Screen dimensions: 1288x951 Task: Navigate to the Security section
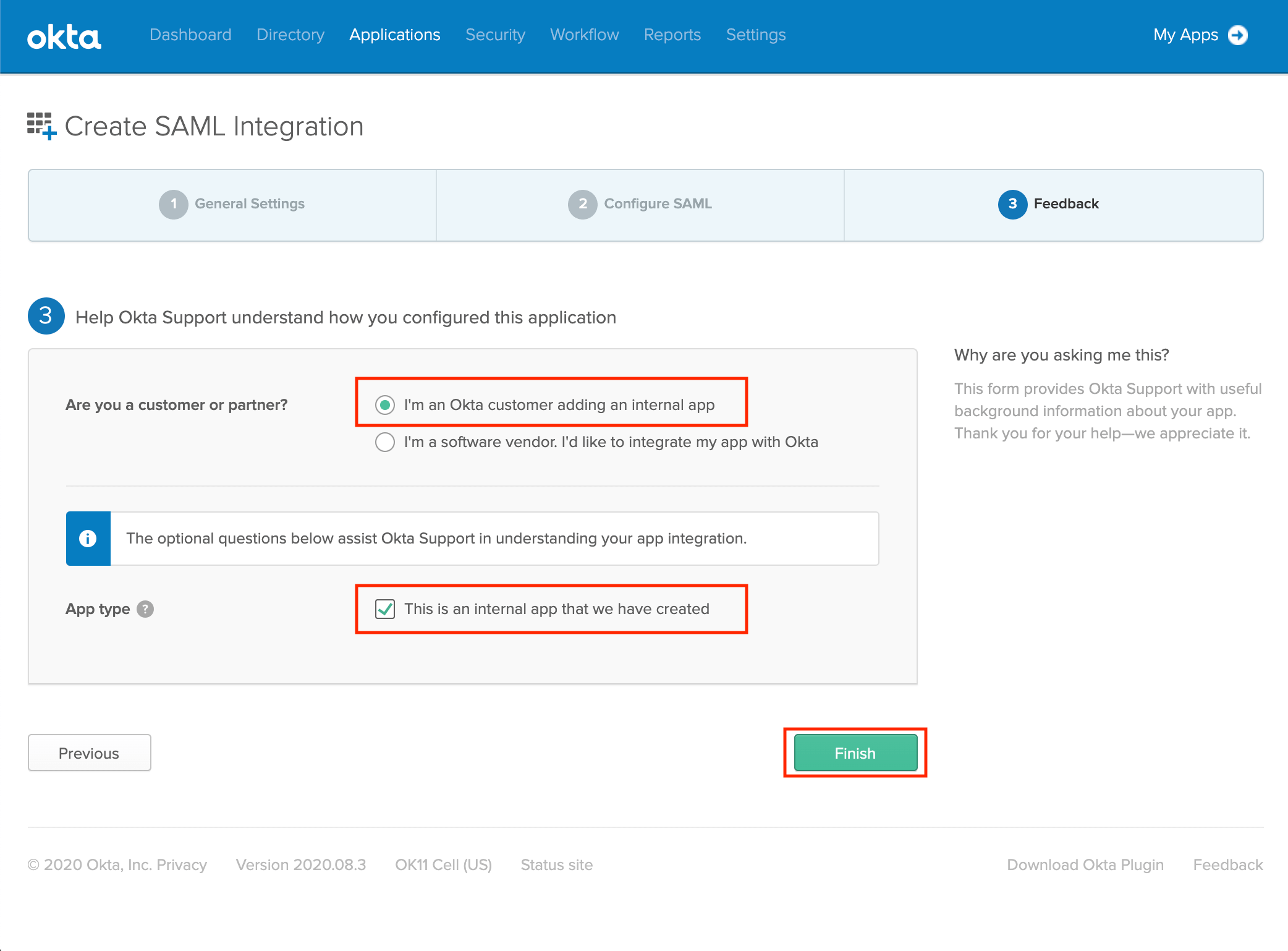494,35
